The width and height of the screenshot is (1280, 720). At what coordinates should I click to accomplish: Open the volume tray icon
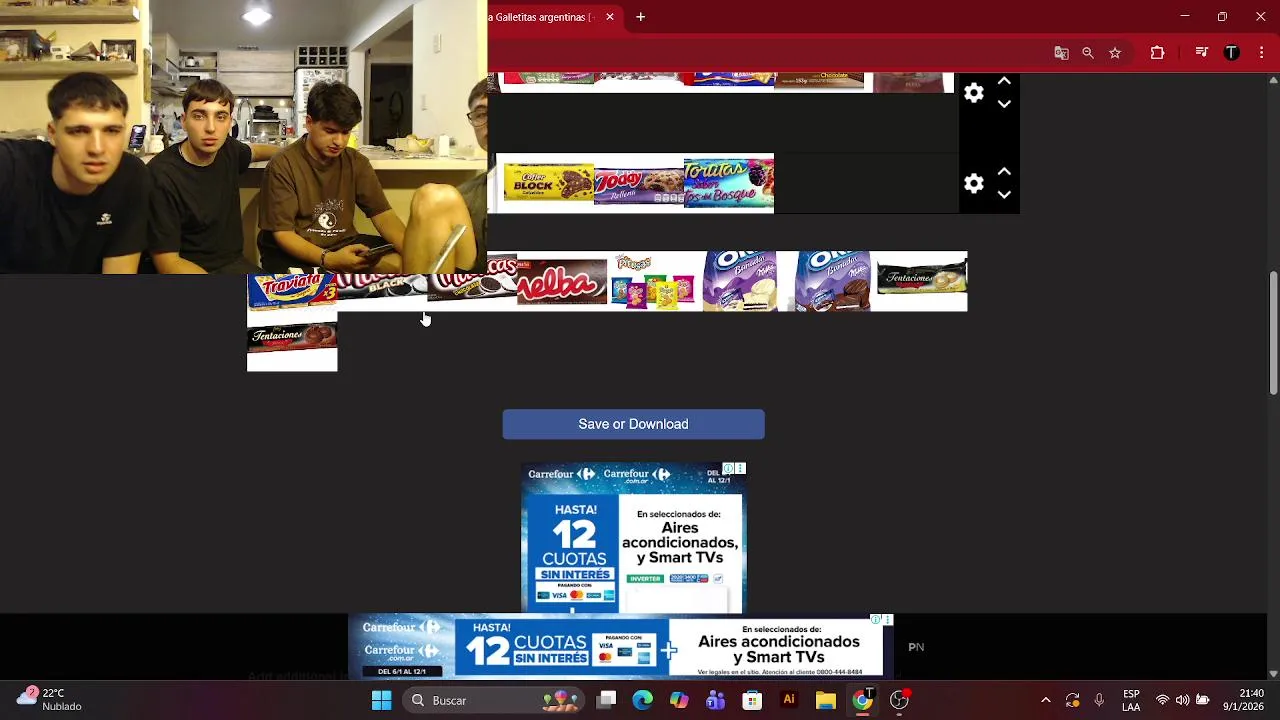[x=1182, y=701]
